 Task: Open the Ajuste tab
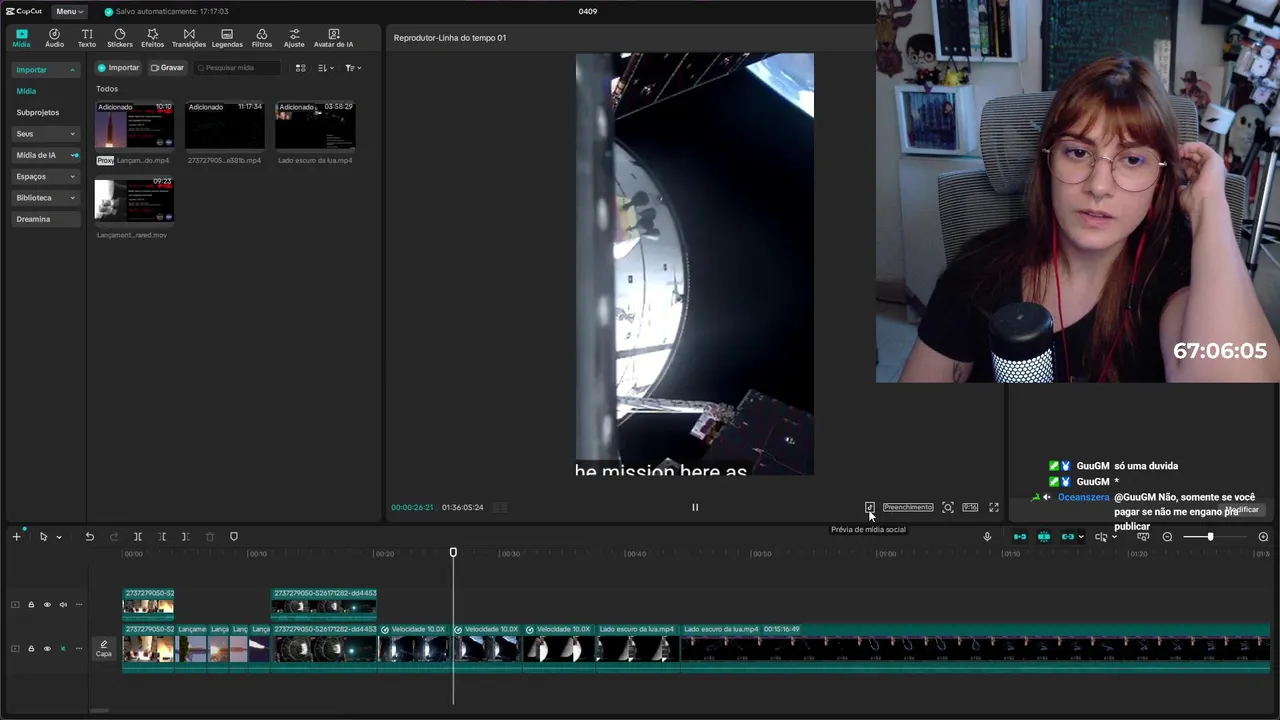pyautogui.click(x=294, y=38)
